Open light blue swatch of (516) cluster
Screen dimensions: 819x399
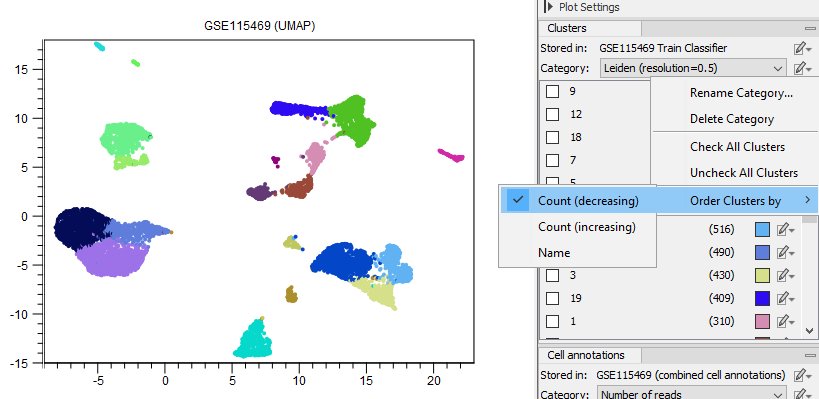pos(762,229)
